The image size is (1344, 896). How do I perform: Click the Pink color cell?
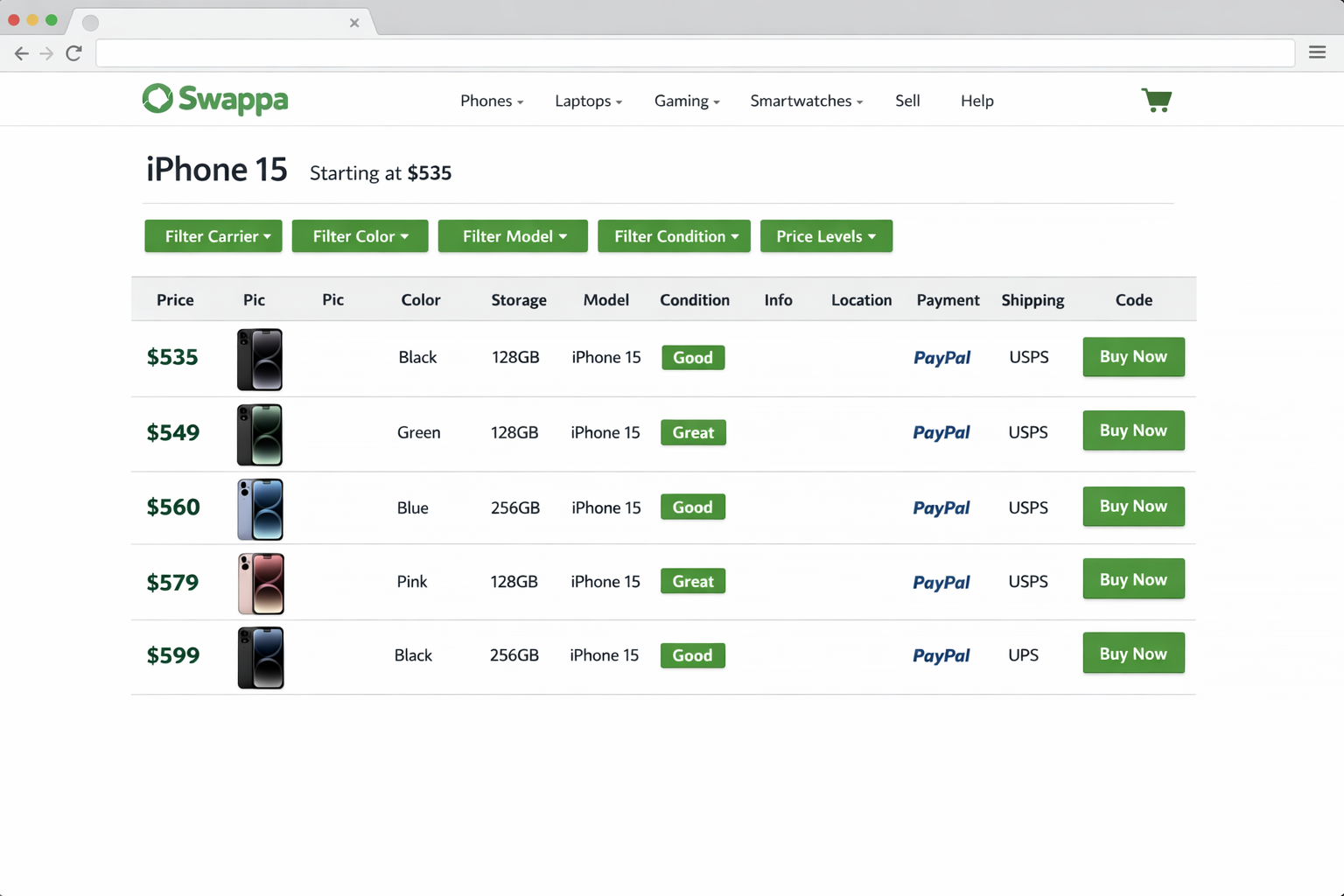pyautogui.click(x=412, y=582)
